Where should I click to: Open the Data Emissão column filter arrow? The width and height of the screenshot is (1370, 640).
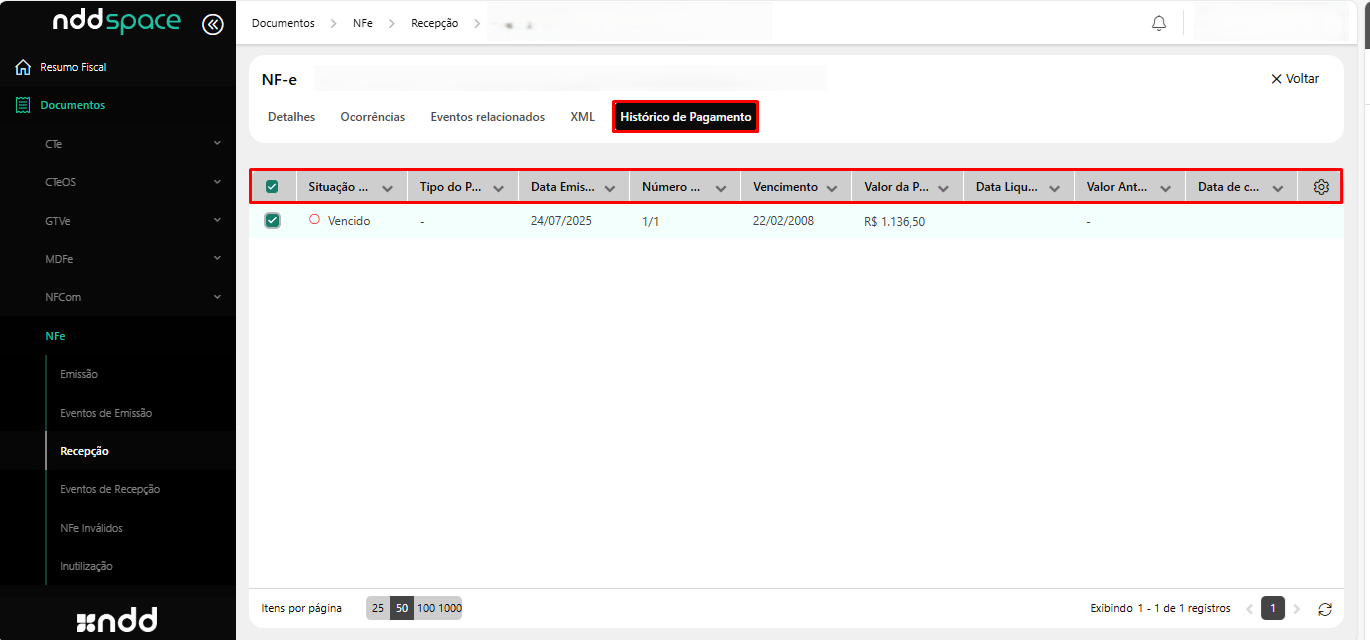coord(610,188)
